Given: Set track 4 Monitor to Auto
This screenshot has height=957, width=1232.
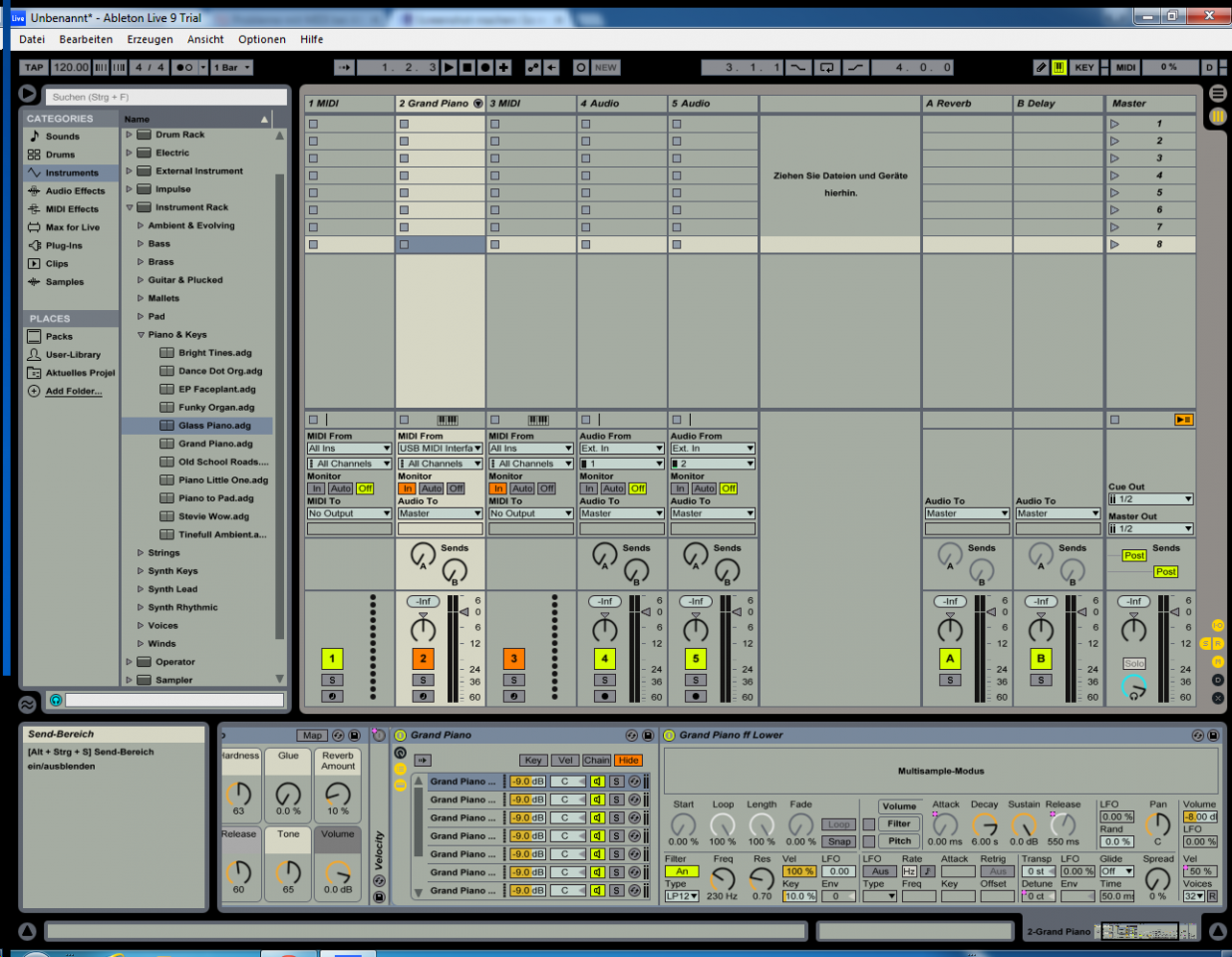Looking at the screenshot, I should click(614, 488).
